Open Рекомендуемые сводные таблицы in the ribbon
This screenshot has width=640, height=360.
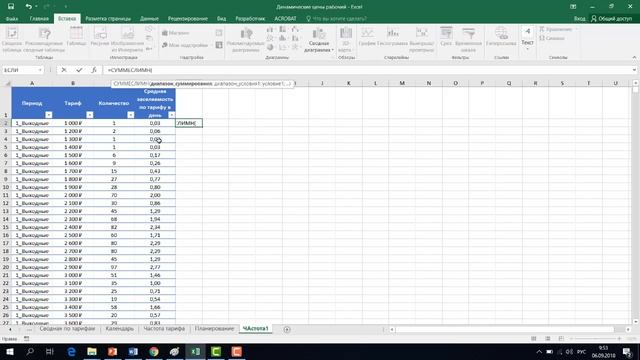pyautogui.click(x=45, y=40)
